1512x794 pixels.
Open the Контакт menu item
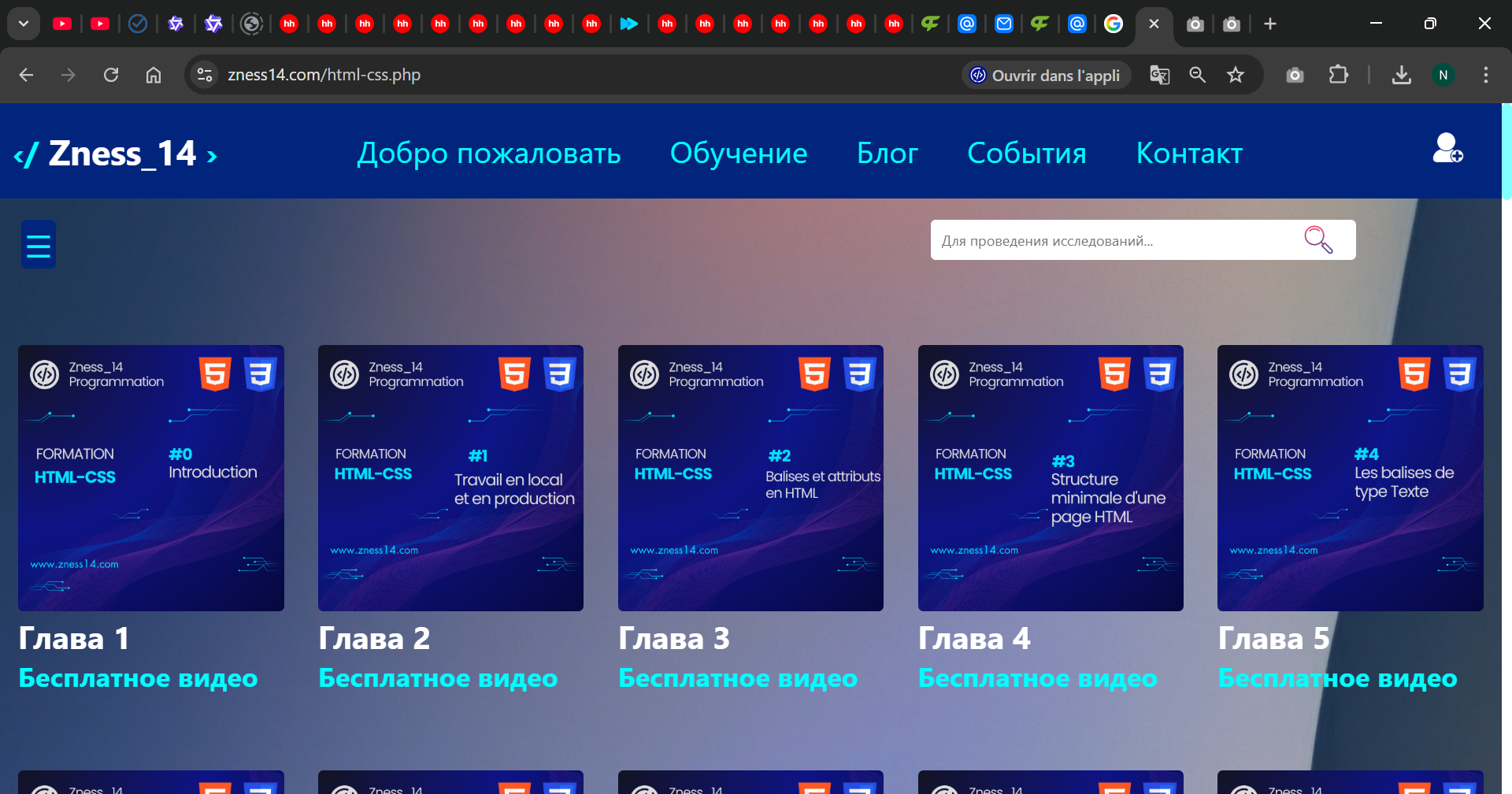coord(1189,154)
